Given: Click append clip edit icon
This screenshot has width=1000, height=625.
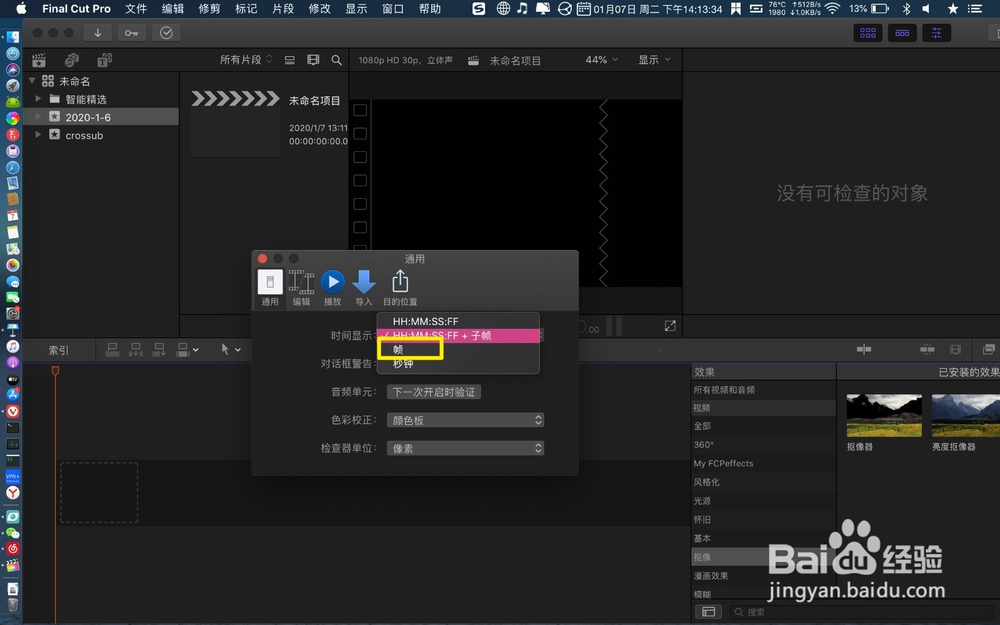Looking at the screenshot, I should pos(159,349).
